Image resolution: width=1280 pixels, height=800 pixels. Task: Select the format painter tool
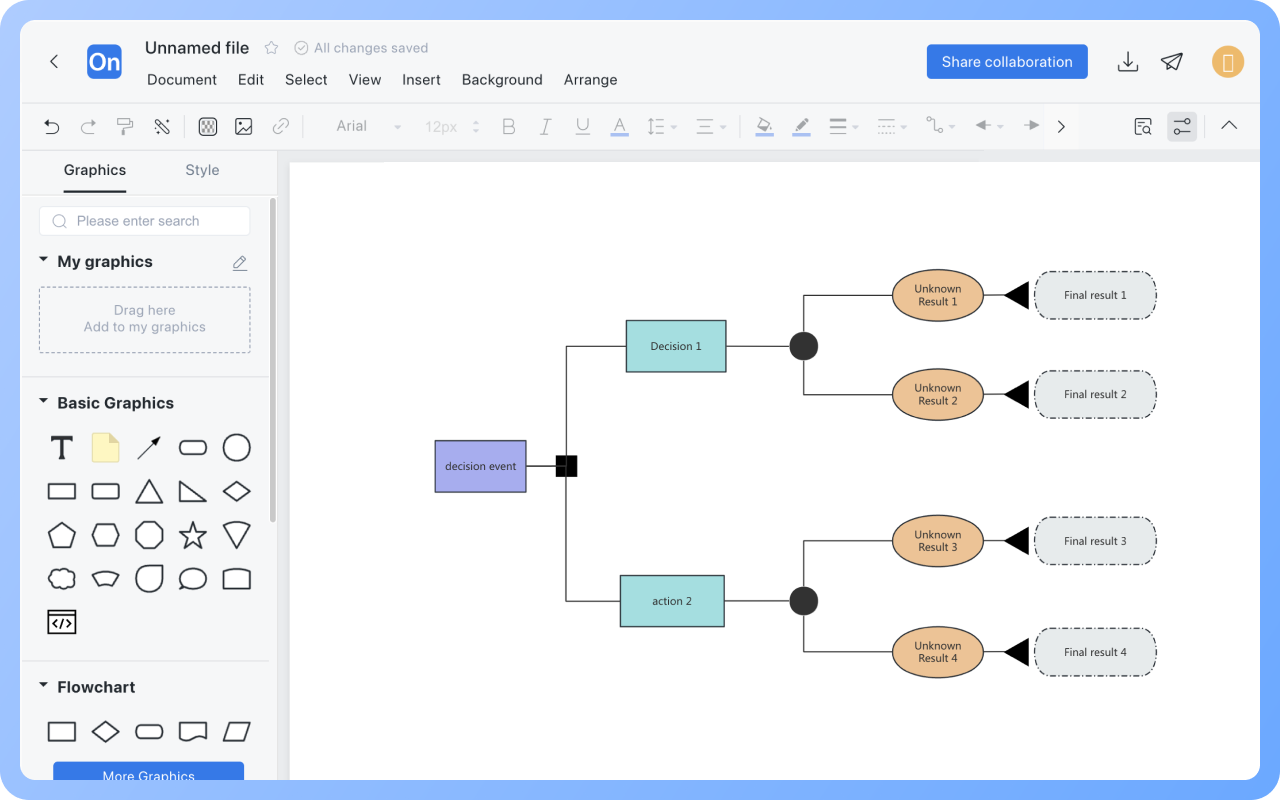(125, 126)
